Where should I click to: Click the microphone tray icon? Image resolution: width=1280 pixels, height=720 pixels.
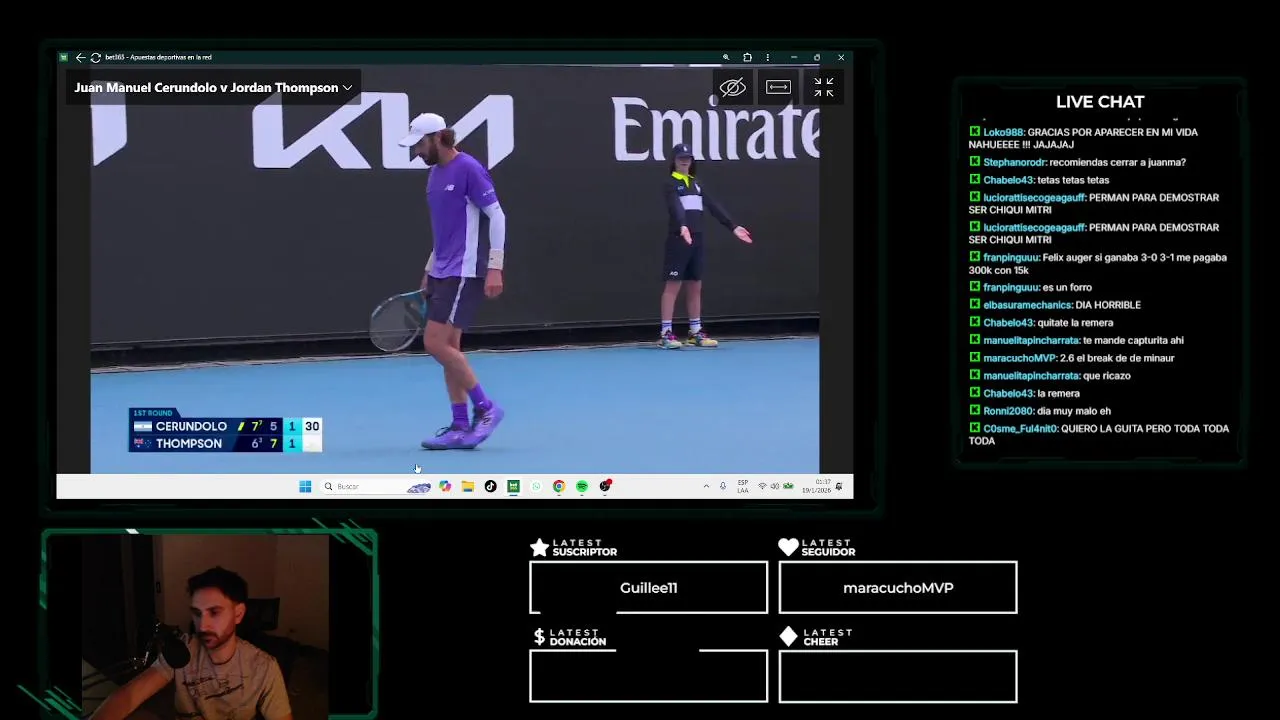723,487
